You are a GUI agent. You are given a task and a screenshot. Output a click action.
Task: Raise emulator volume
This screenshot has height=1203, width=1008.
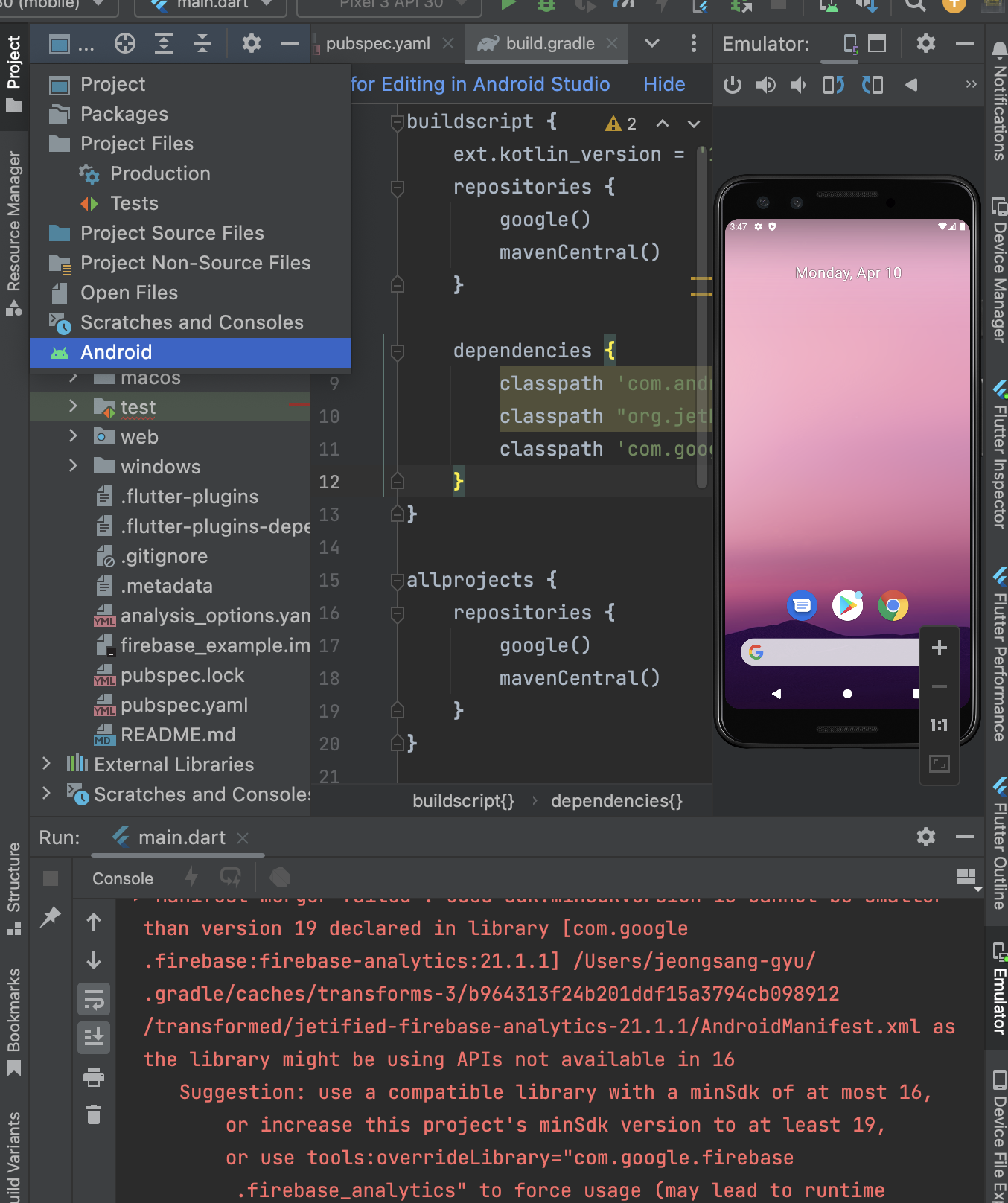click(x=765, y=85)
